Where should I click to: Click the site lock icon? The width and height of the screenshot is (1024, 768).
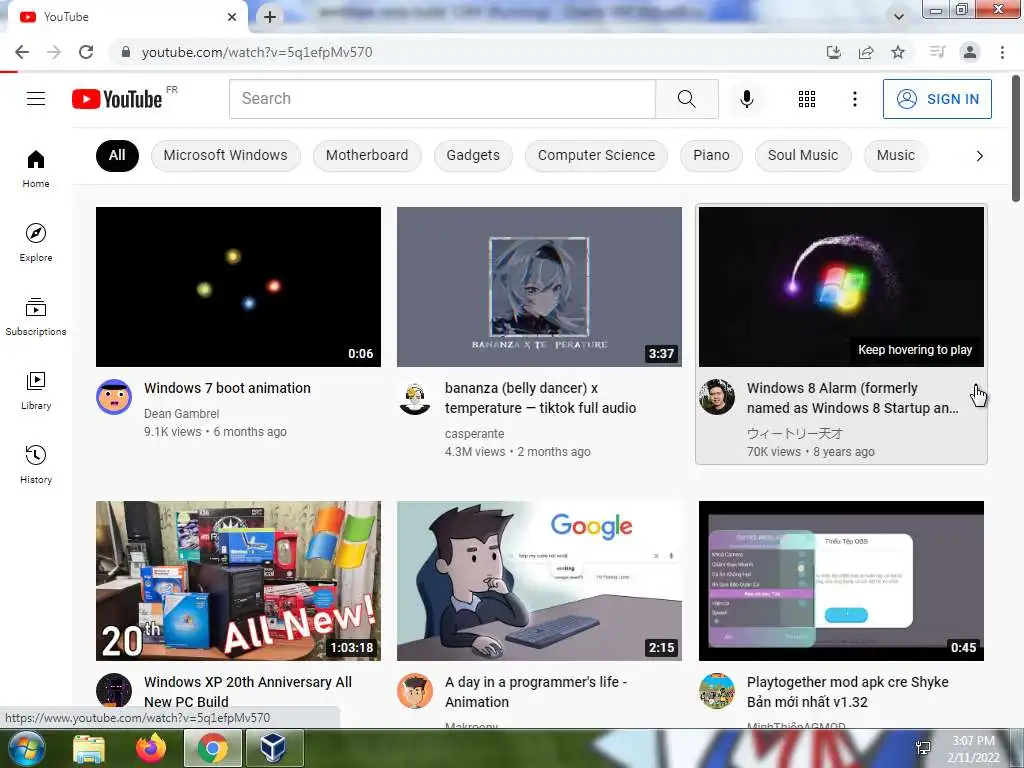(126, 52)
